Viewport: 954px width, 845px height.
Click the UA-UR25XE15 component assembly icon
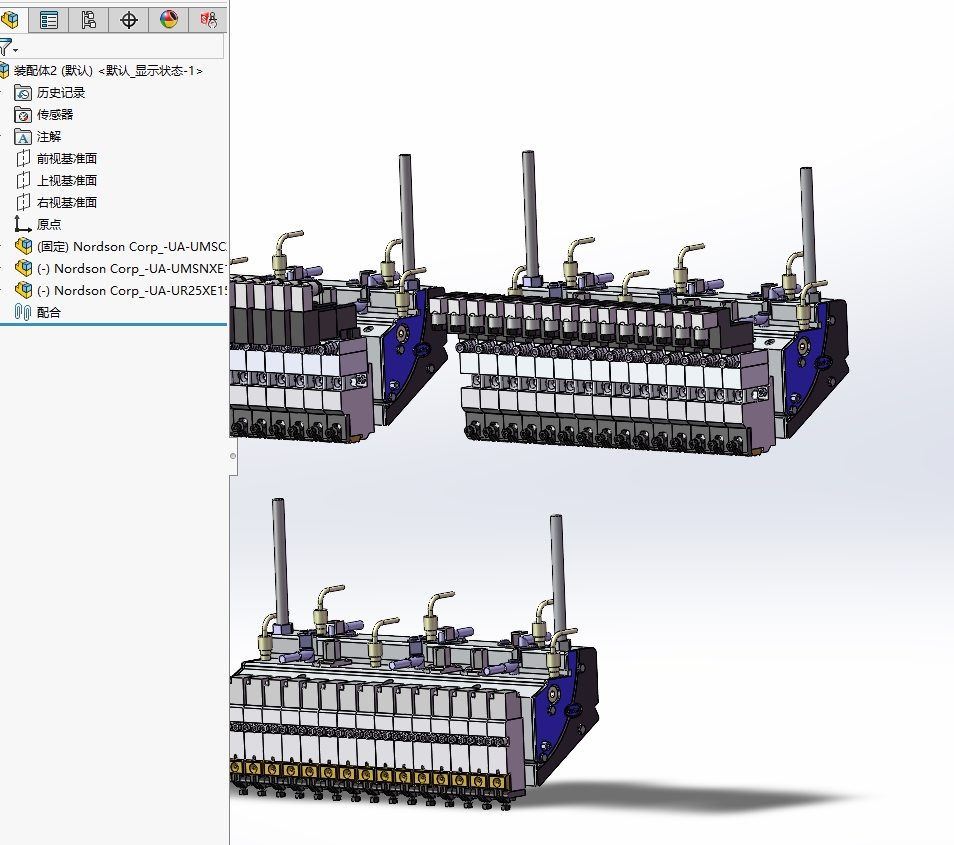(x=23, y=290)
